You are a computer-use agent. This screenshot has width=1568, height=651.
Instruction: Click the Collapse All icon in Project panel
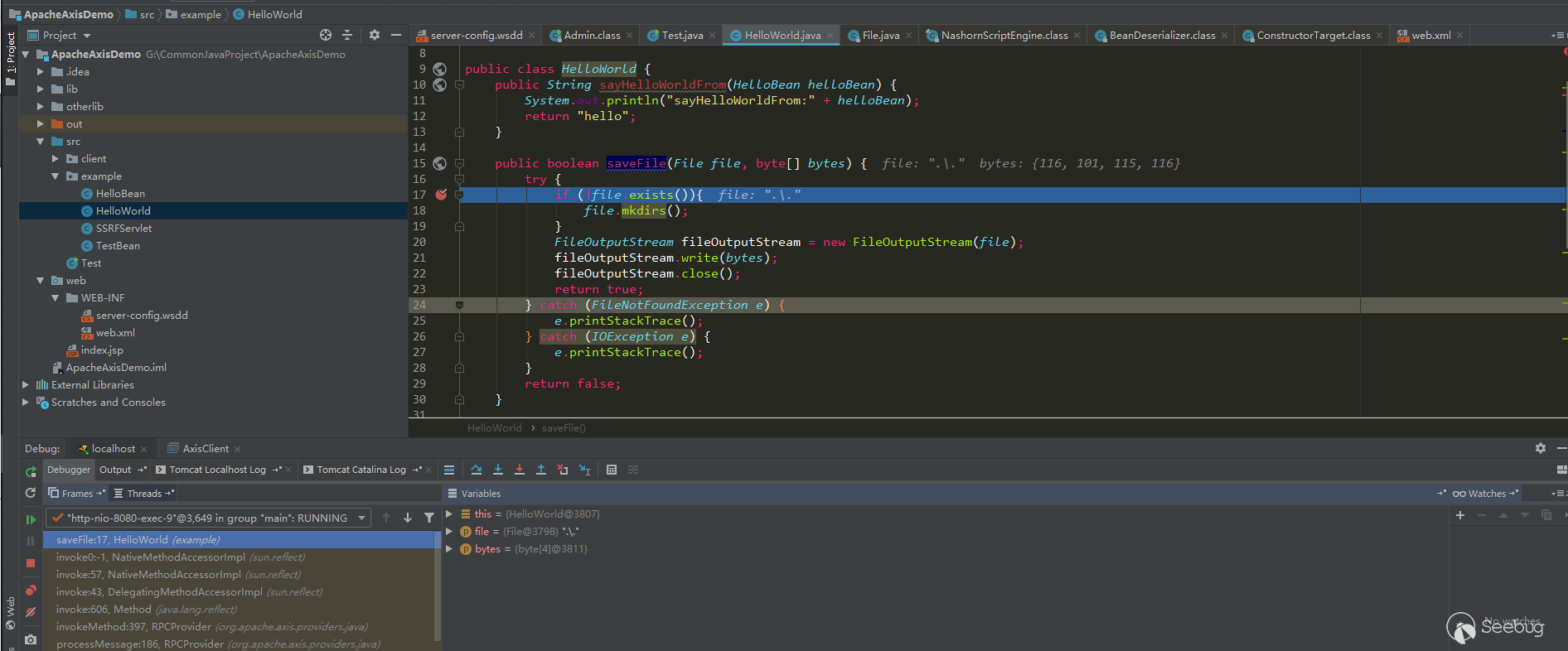pos(347,35)
